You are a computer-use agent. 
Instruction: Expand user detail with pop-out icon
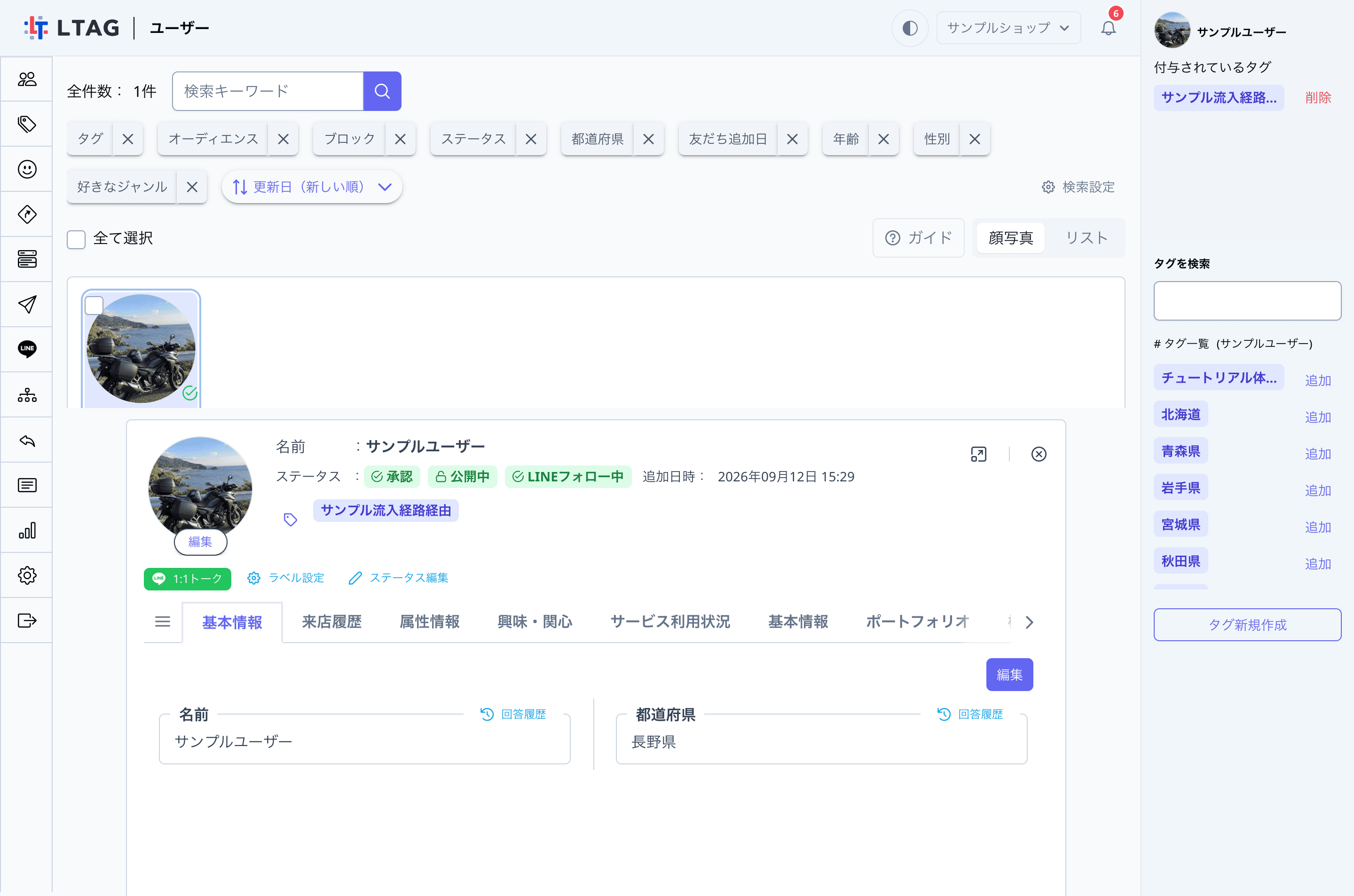(x=978, y=454)
